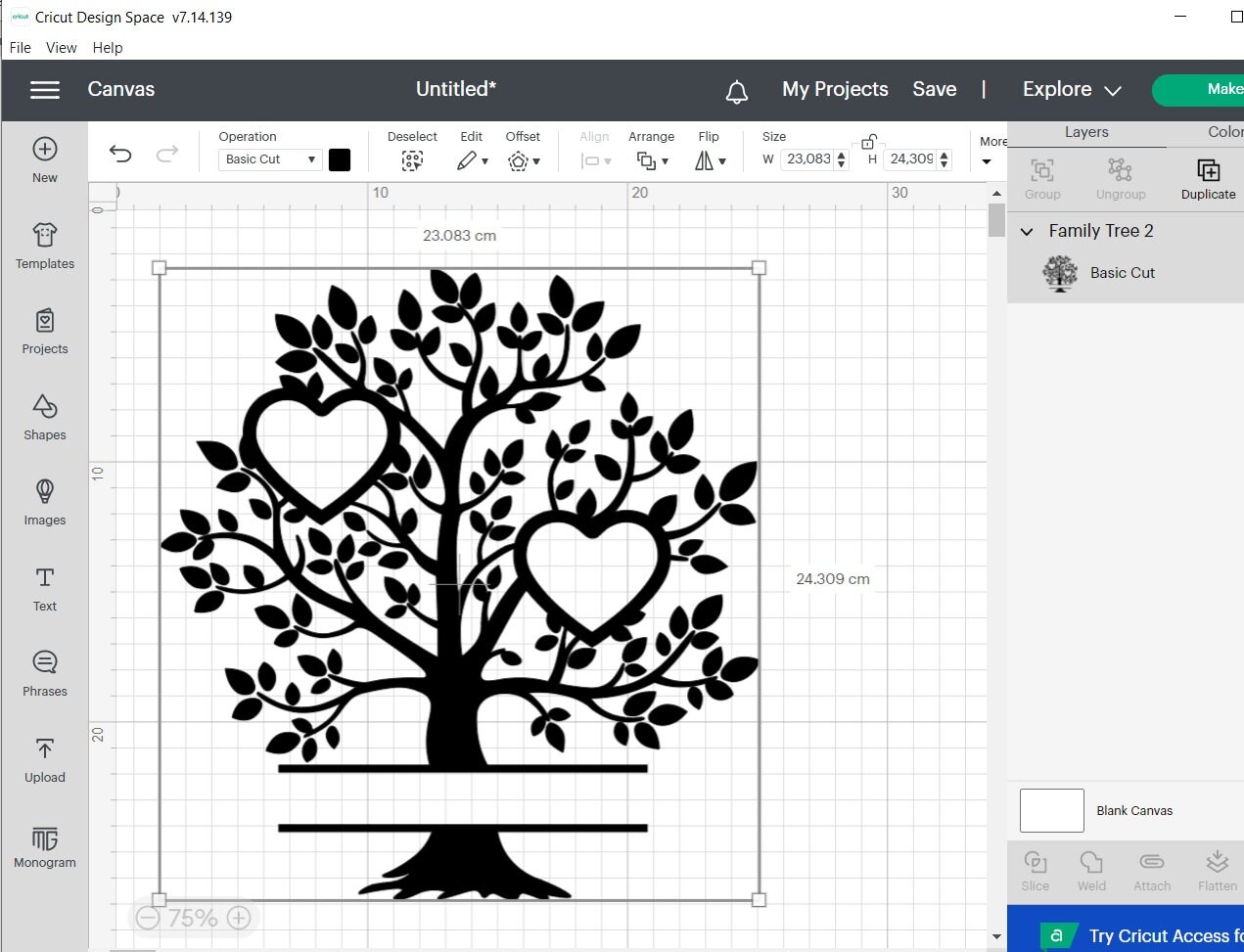Screen dimensions: 1244x952
Task: Open the Phrases panel
Action: click(x=44, y=673)
